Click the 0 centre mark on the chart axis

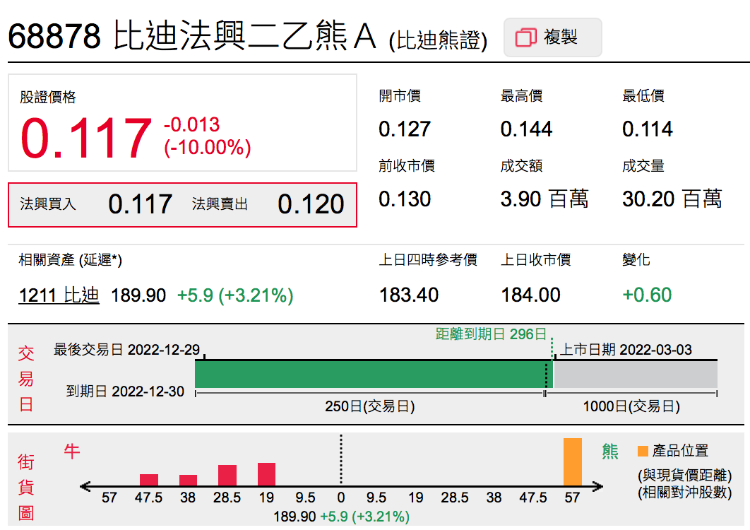point(341,498)
